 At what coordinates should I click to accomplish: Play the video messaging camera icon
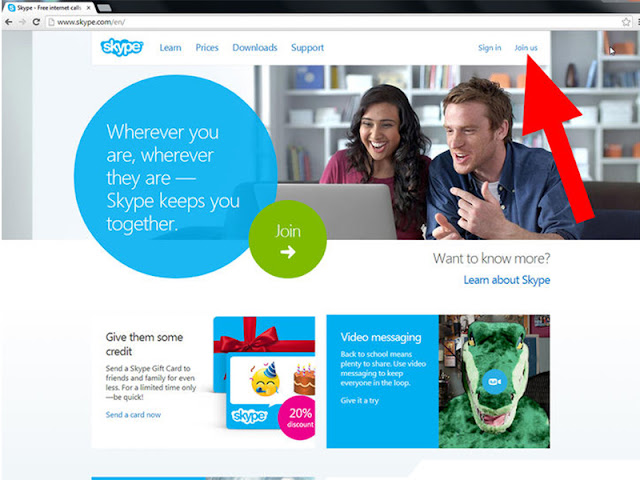pos(494,382)
